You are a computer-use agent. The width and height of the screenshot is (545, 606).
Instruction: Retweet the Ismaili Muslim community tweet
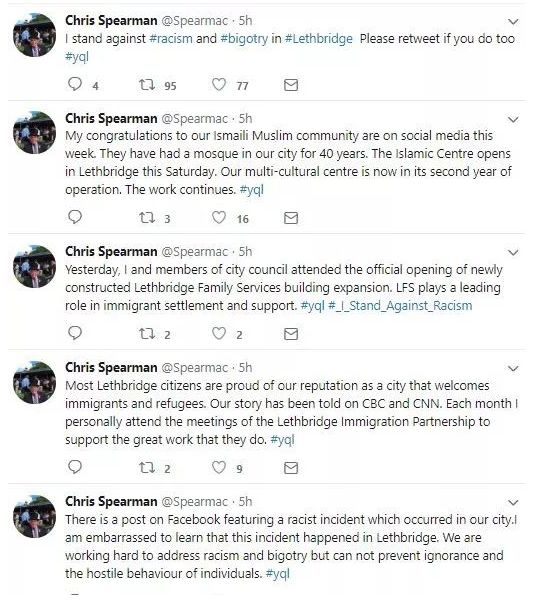tap(147, 218)
